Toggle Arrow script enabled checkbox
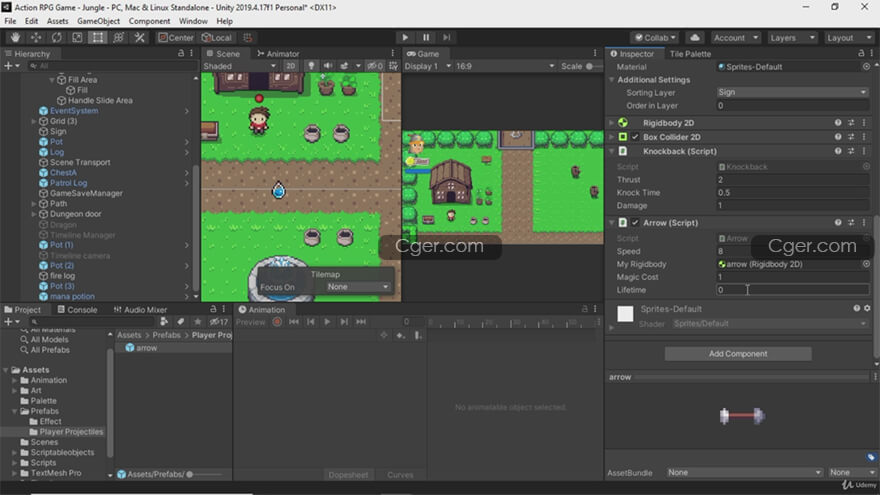The height and width of the screenshot is (495, 880). click(635, 223)
